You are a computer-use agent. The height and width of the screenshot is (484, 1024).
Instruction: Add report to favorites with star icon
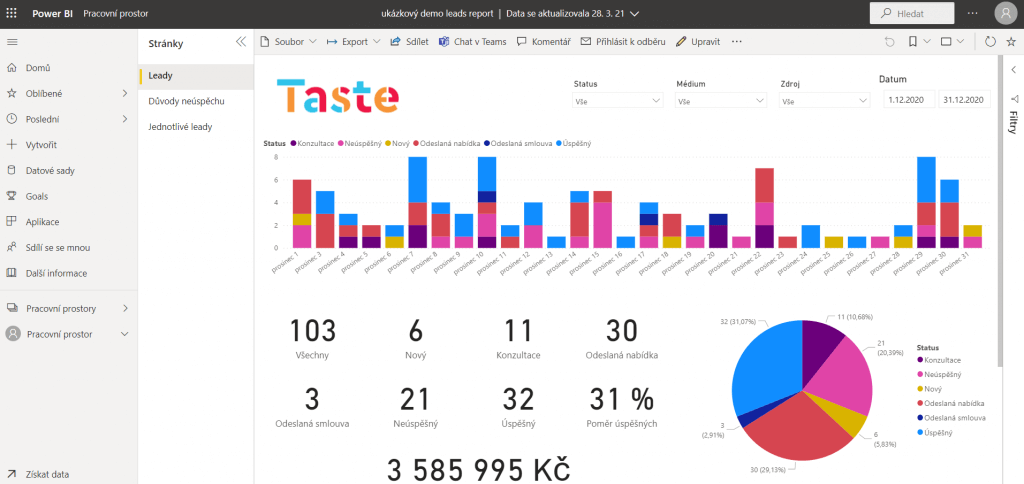[1012, 42]
